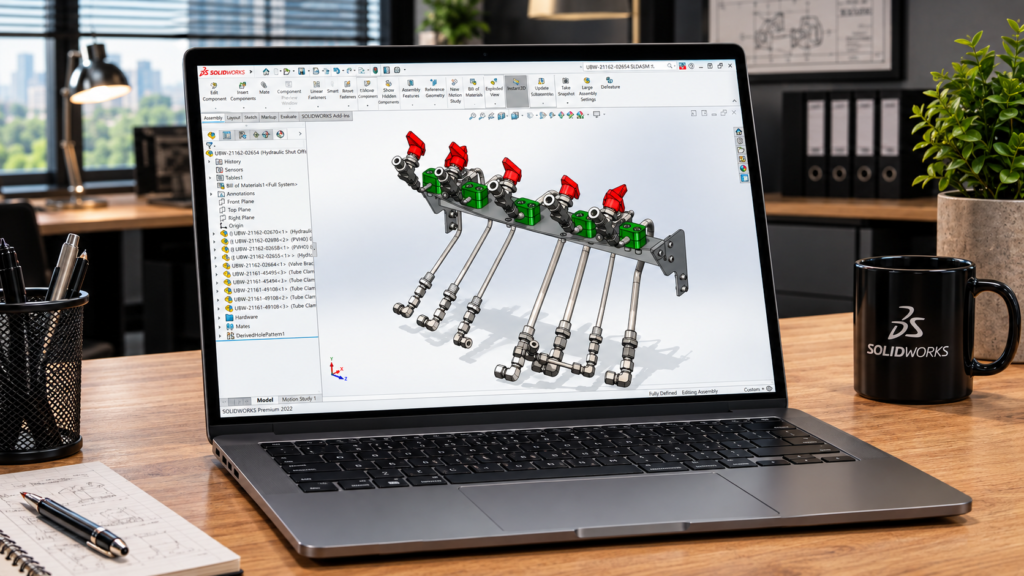The height and width of the screenshot is (576, 1024).
Task: Click the Home icon in right task pane
Action: pyautogui.click(x=739, y=132)
